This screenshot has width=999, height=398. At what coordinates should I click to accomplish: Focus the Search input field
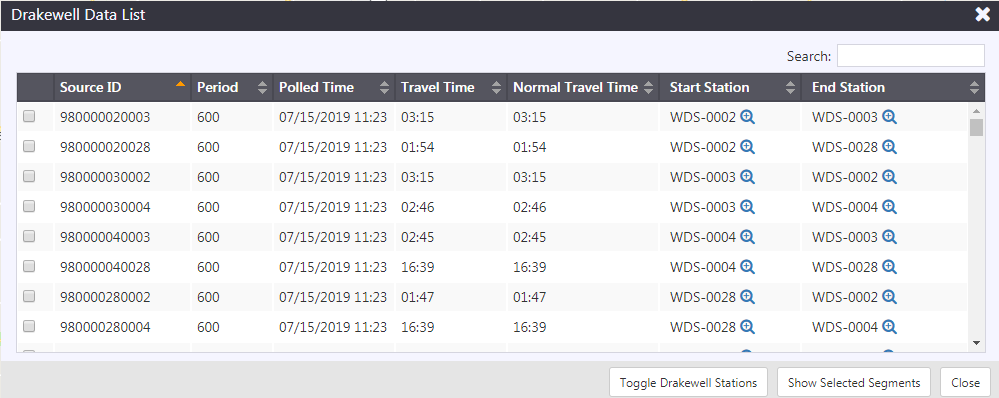[910, 56]
